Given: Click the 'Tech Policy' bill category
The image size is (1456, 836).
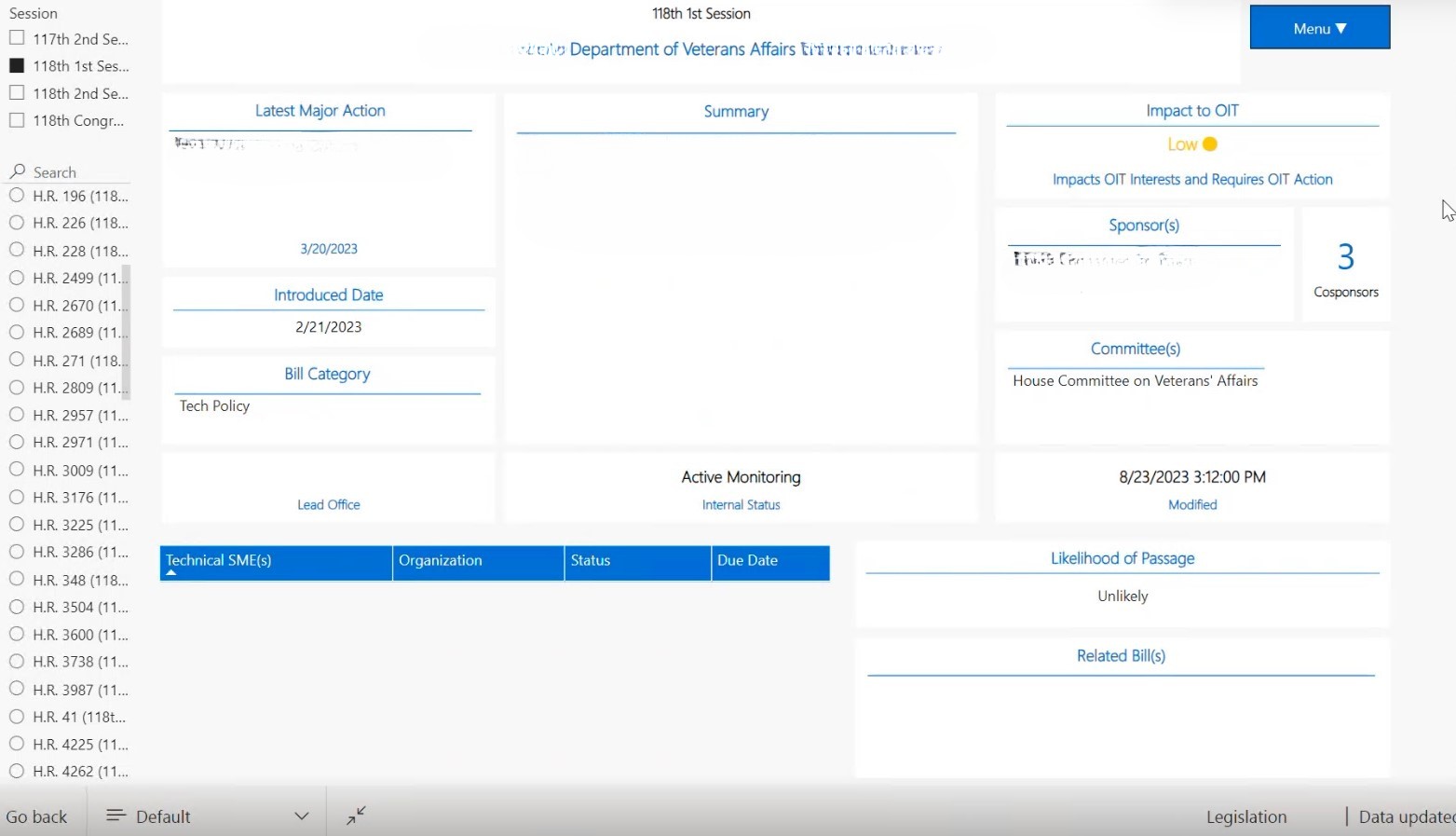Looking at the screenshot, I should (214, 406).
